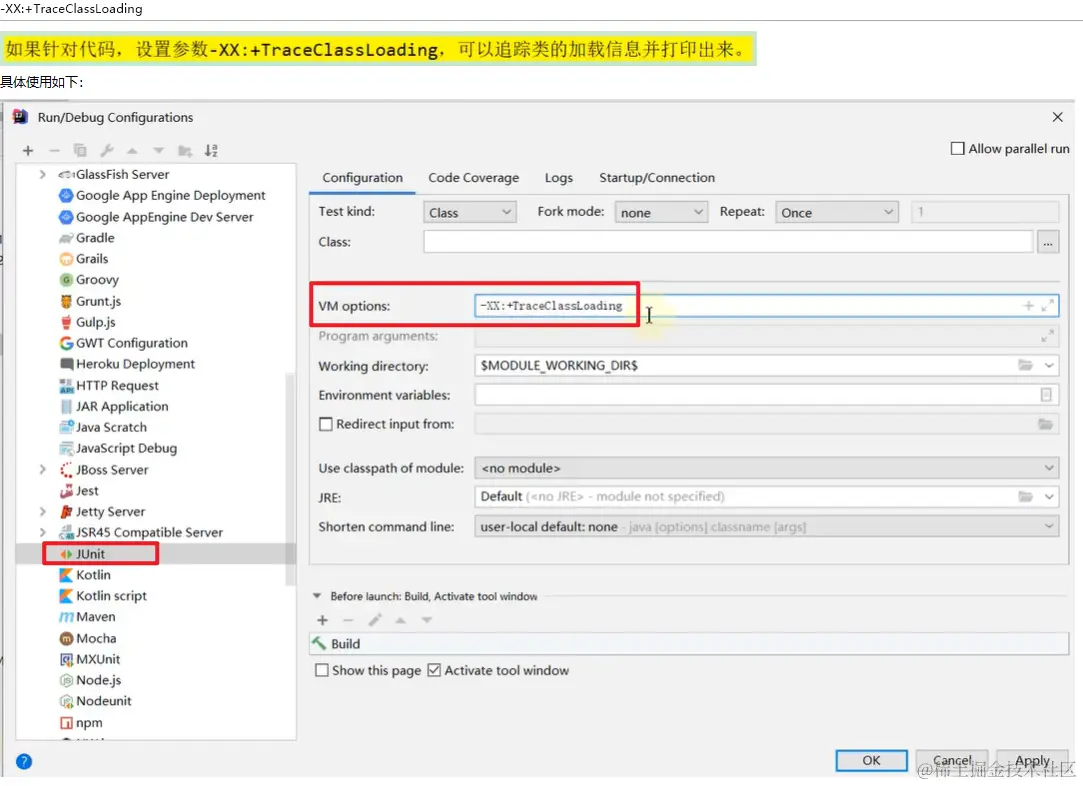The width and height of the screenshot is (1083, 786).
Task: Open the JRE dropdown arrow
Action: [1049, 497]
